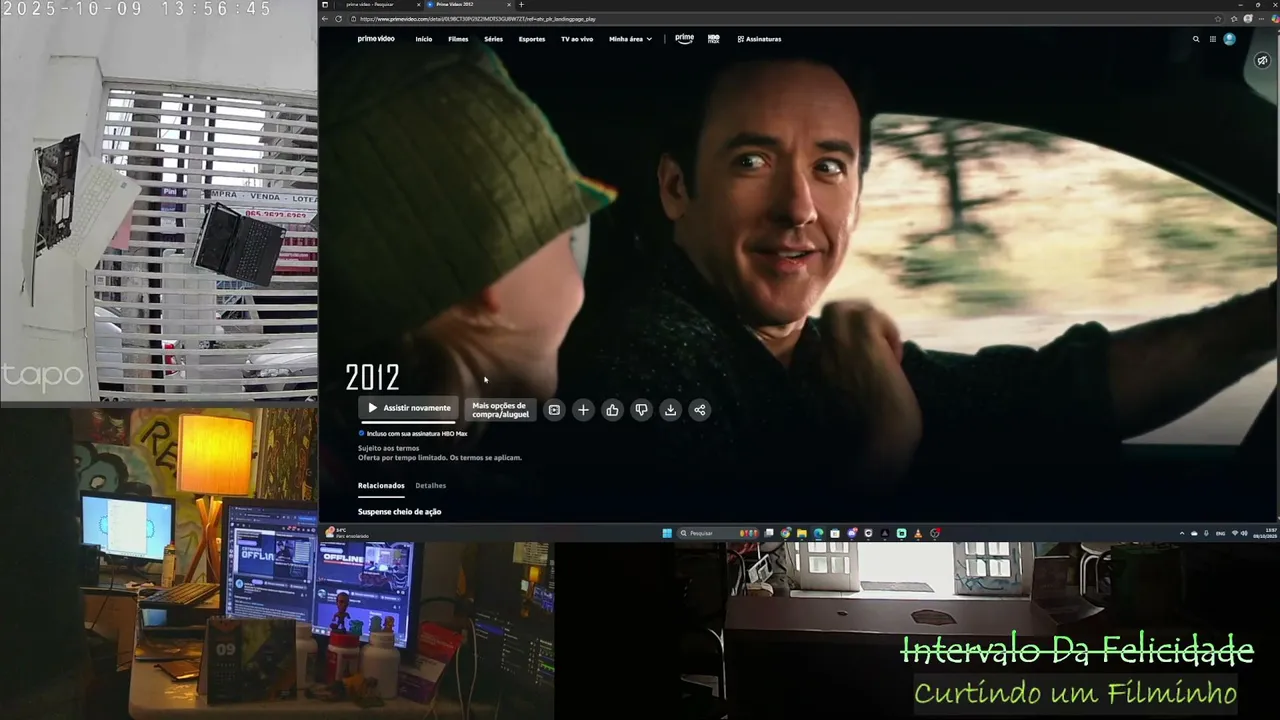Click the movie title '2012'
The width and height of the screenshot is (1280, 720).
pyautogui.click(x=373, y=377)
